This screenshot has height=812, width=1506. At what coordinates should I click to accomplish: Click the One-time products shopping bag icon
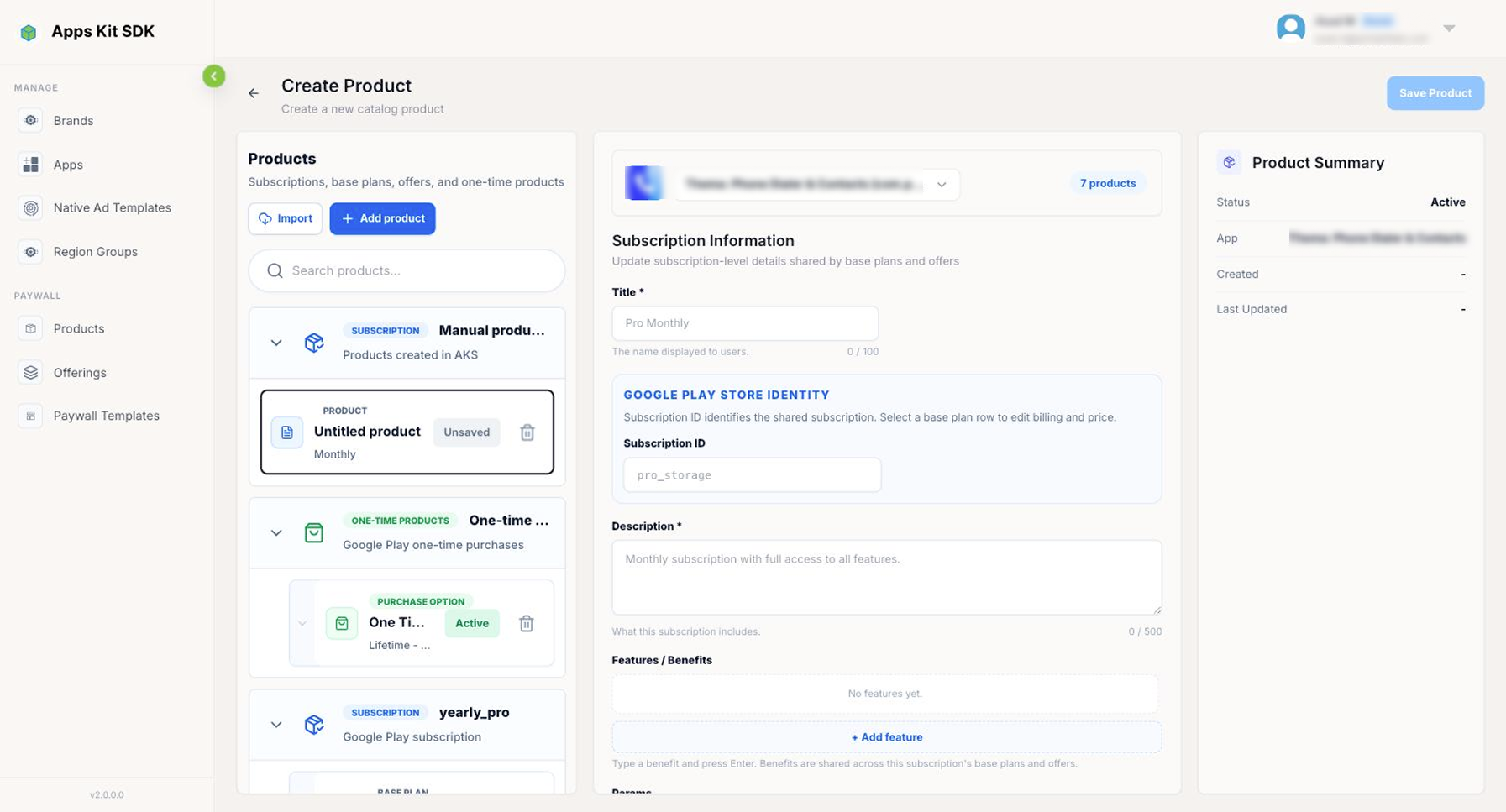click(x=314, y=532)
